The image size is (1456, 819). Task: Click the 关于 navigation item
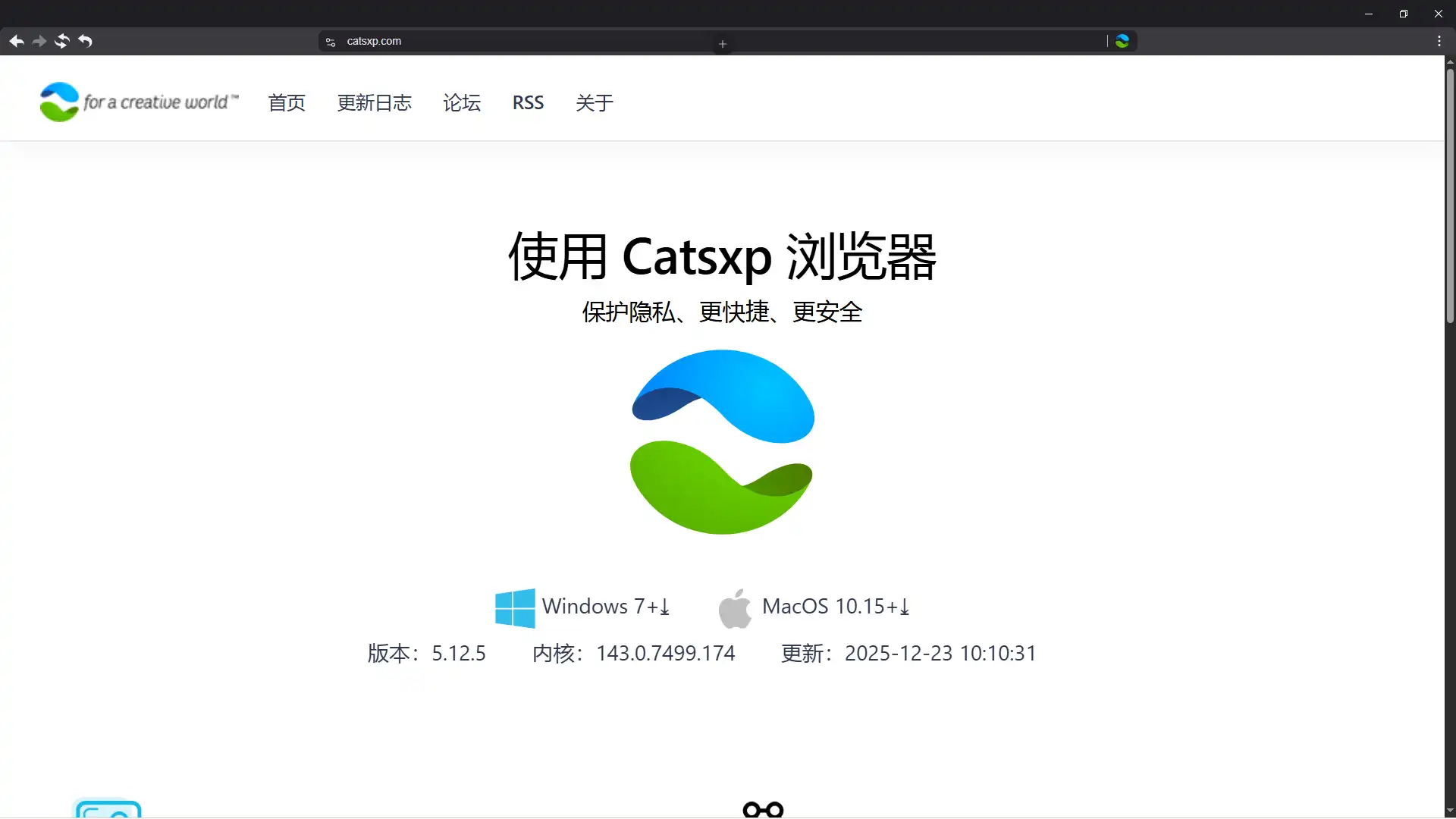click(595, 102)
